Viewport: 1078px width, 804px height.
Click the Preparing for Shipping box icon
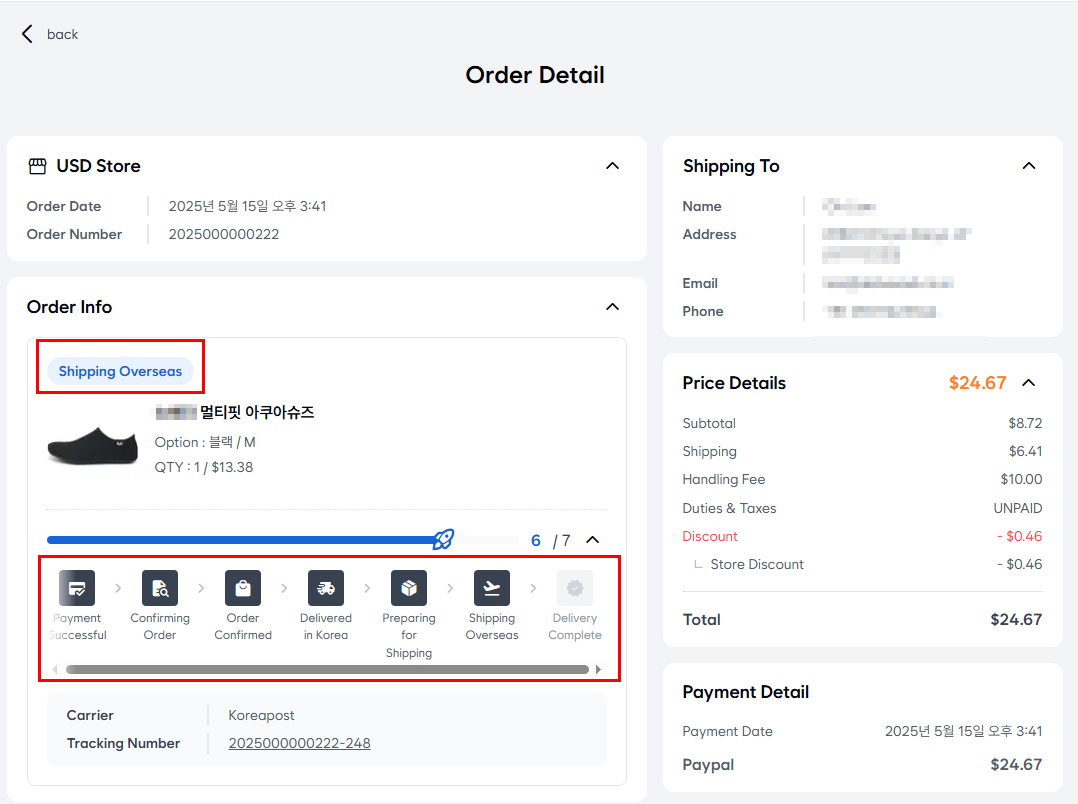click(409, 588)
